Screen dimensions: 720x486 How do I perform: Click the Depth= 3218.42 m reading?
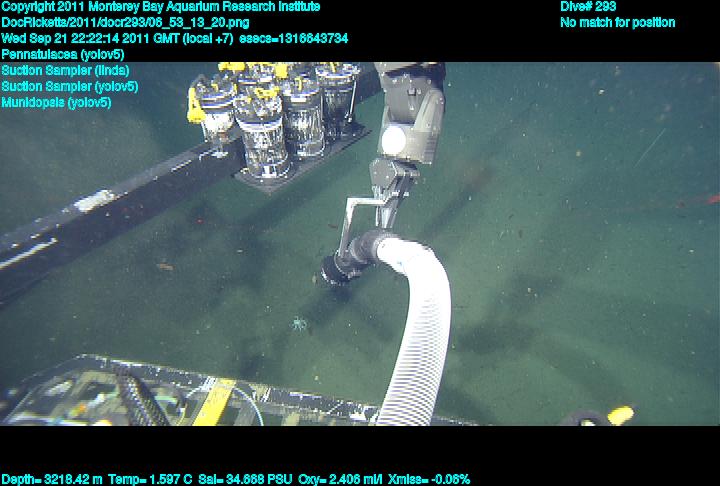(x=52, y=480)
